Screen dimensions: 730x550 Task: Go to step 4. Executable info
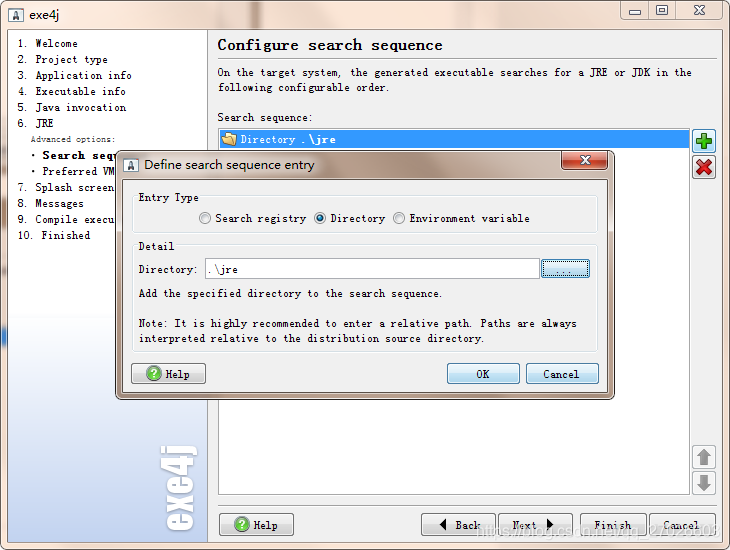click(71, 91)
